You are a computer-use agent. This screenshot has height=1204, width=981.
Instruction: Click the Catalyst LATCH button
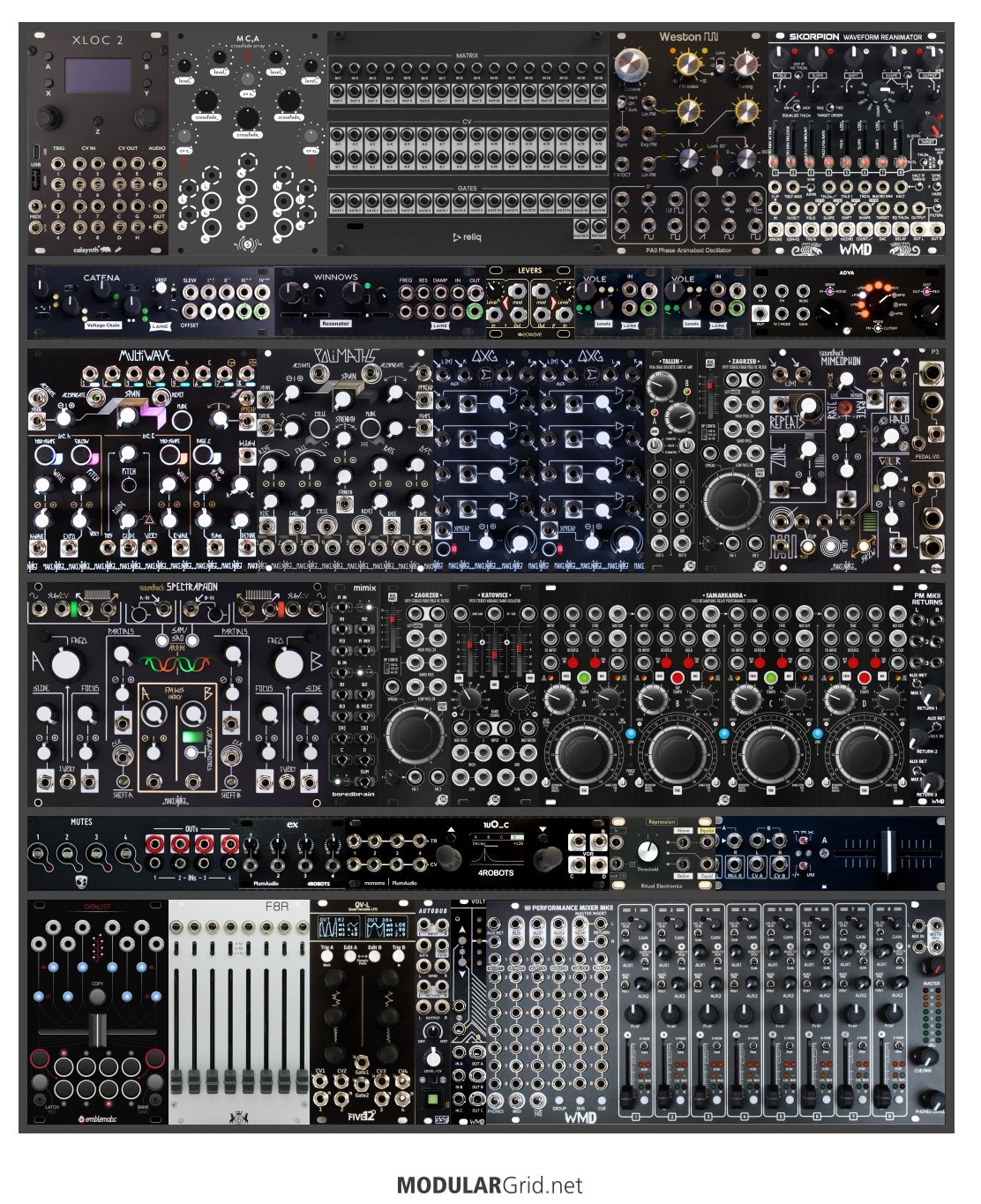(x=41, y=1082)
